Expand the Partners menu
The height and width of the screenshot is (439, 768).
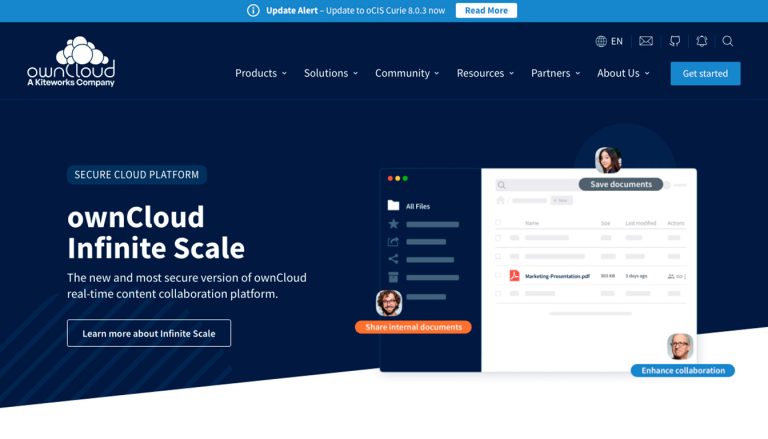(555, 73)
